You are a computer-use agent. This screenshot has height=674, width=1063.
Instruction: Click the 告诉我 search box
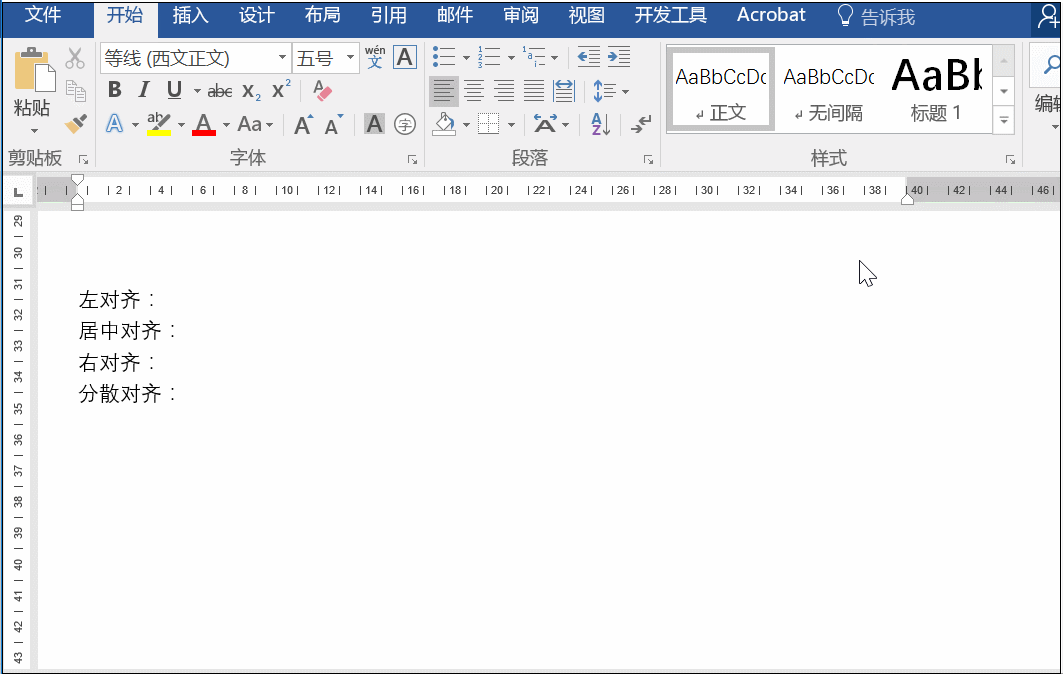(877, 16)
